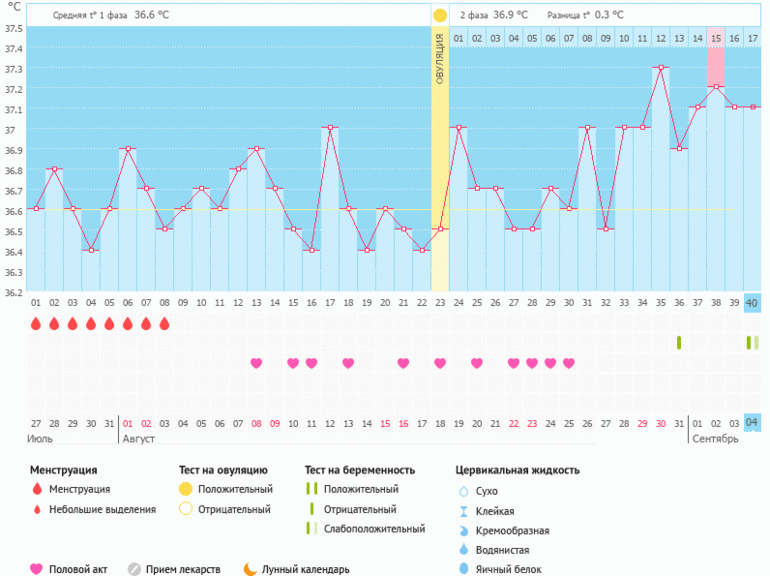Viewport: 770px width, 576px height.
Task: Click the Небольшие выделения small drop icon
Action: [x=37, y=510]
